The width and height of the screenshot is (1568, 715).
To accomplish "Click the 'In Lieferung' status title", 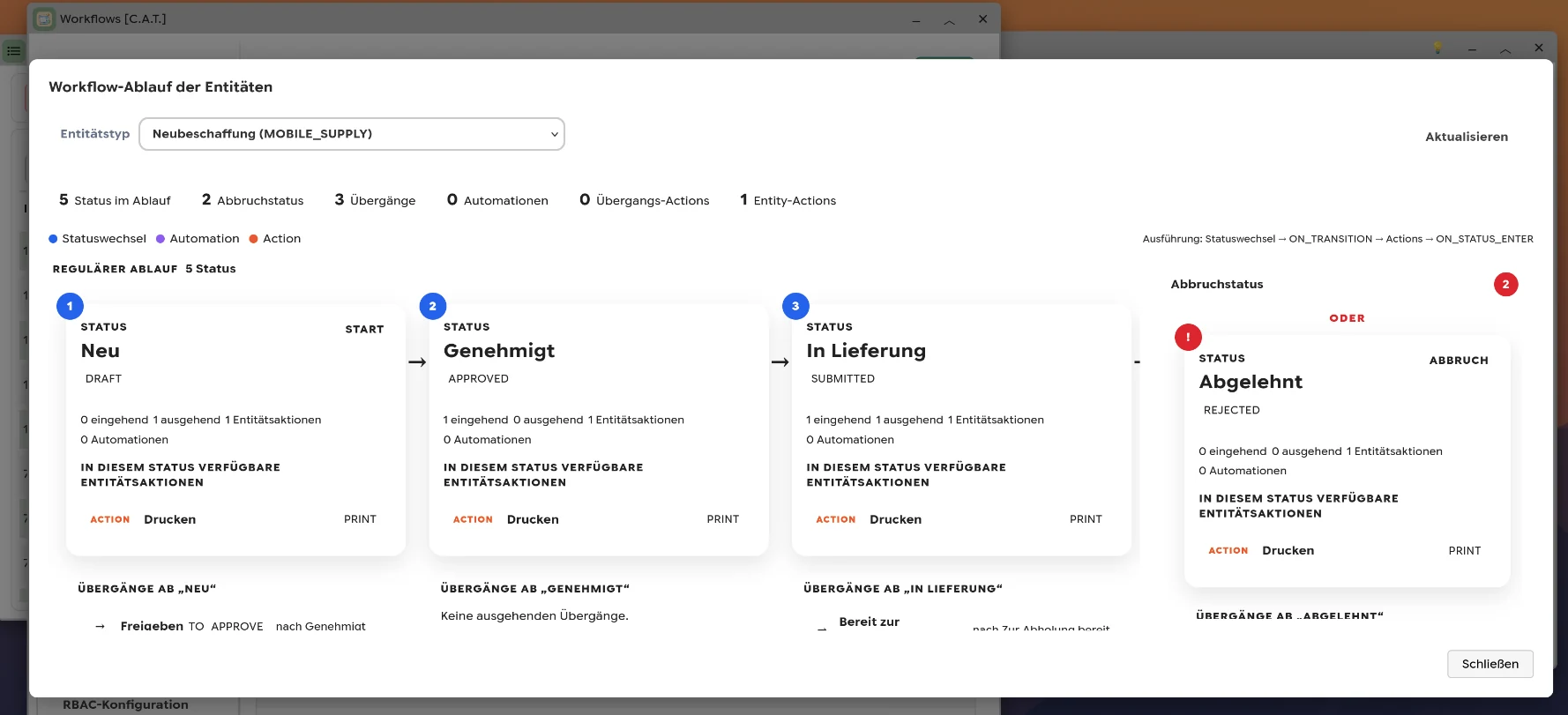I will pyautogui.click(x=866, y=351).
